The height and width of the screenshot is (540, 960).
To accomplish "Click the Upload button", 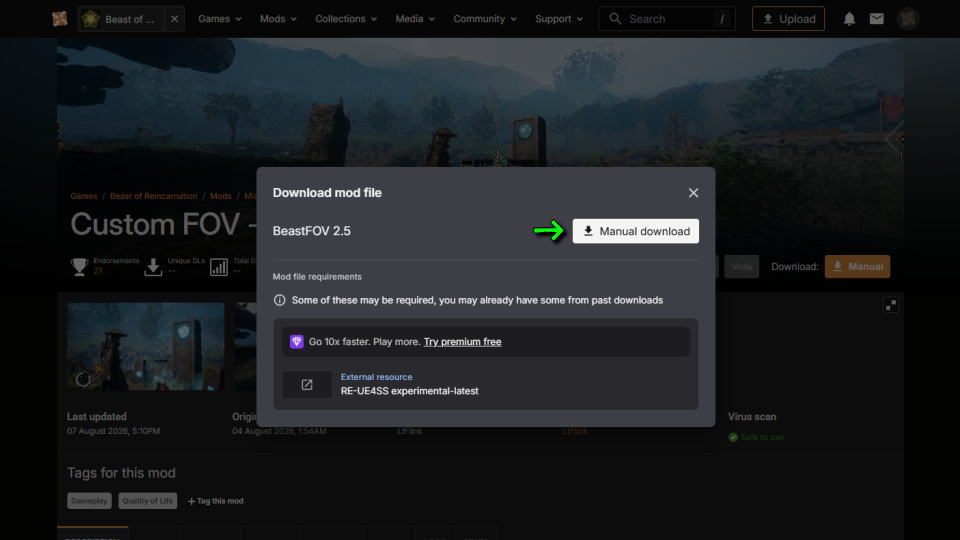I will pyautogui.click(x=788, y=19).
